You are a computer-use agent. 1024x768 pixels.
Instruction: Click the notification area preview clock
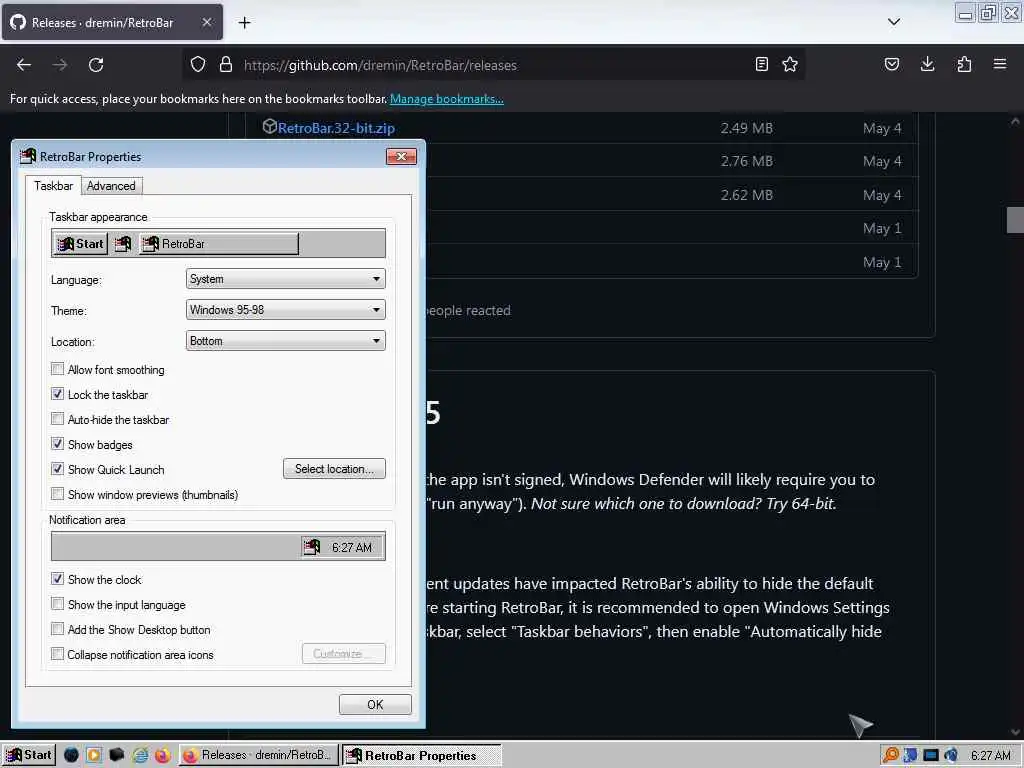tap(352, 547)
